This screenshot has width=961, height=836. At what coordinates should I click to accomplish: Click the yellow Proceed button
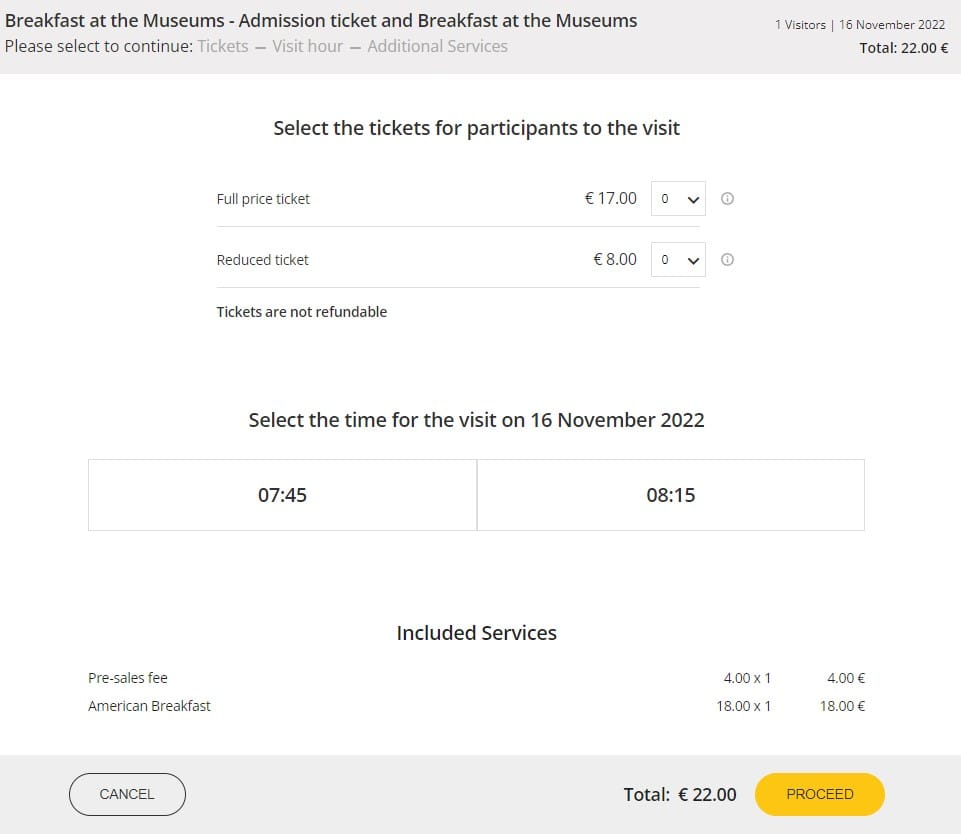tap(819, 795)
